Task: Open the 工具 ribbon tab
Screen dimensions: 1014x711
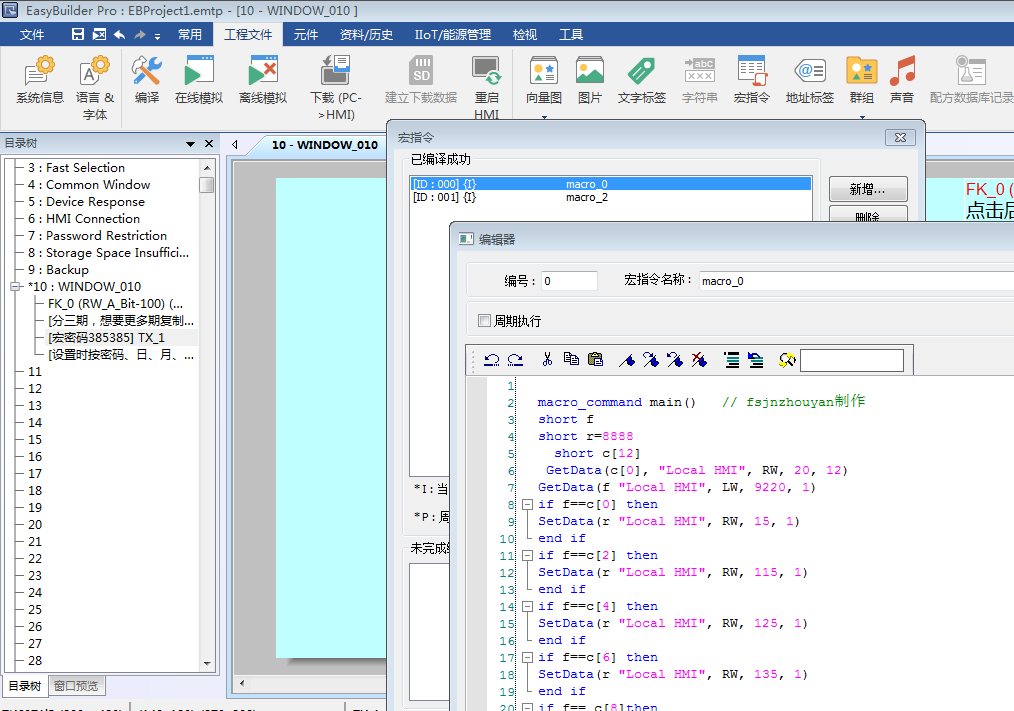Action: click(571, 34)
